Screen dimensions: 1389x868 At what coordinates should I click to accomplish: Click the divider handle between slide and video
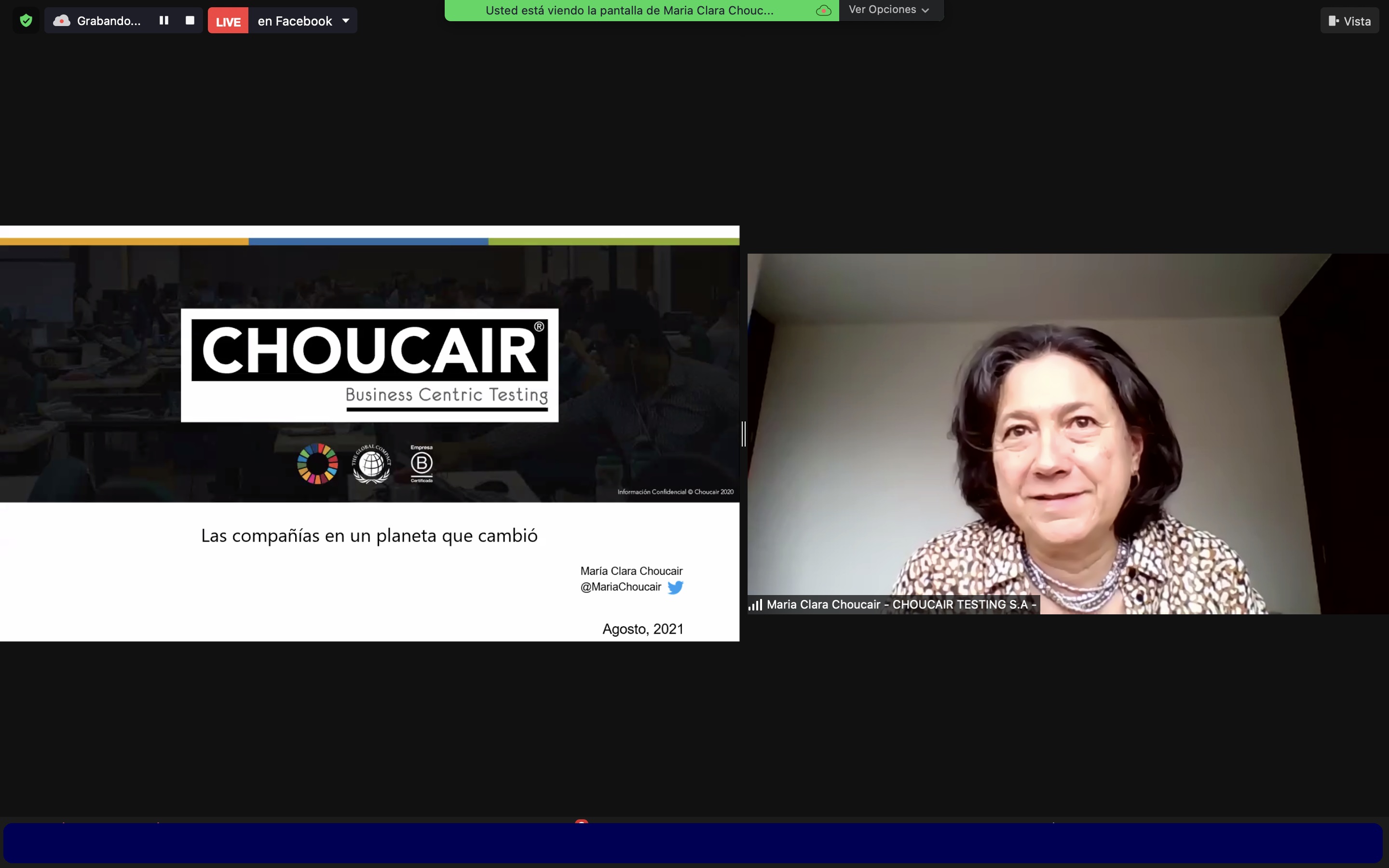pos(744,434)
